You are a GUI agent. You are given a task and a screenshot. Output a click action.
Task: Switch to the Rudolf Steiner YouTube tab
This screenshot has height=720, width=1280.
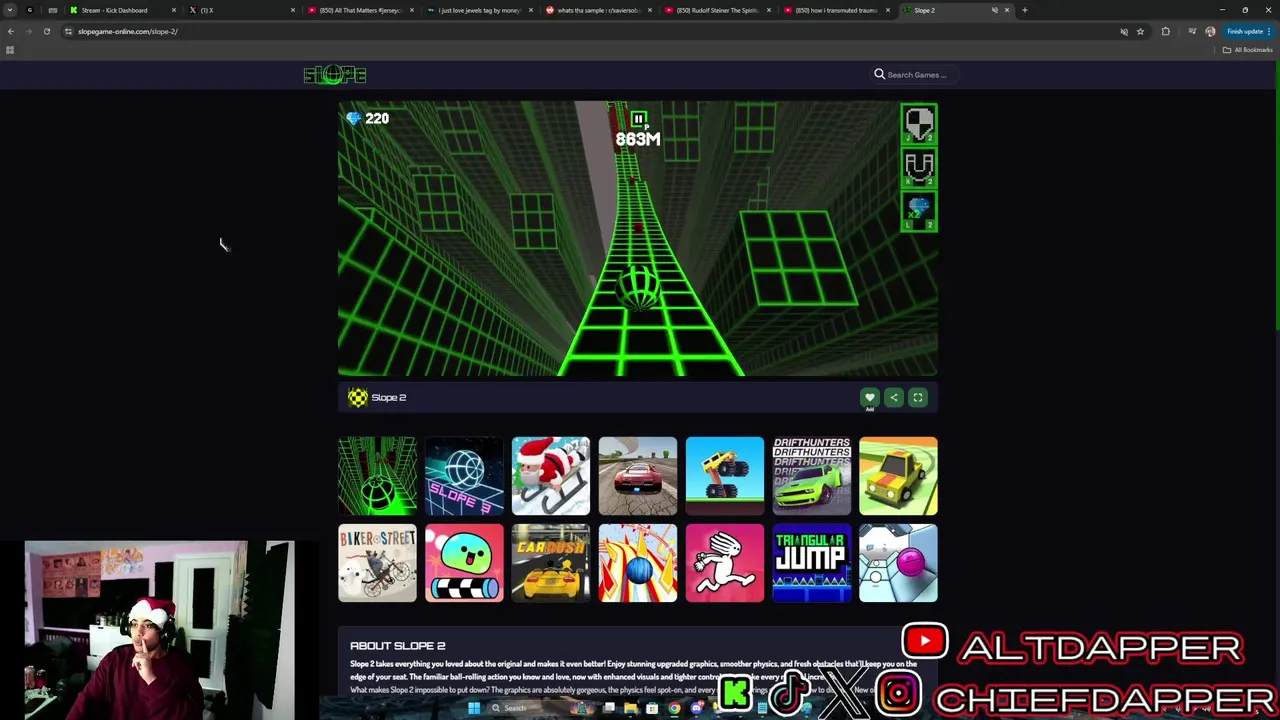[717, 10]
